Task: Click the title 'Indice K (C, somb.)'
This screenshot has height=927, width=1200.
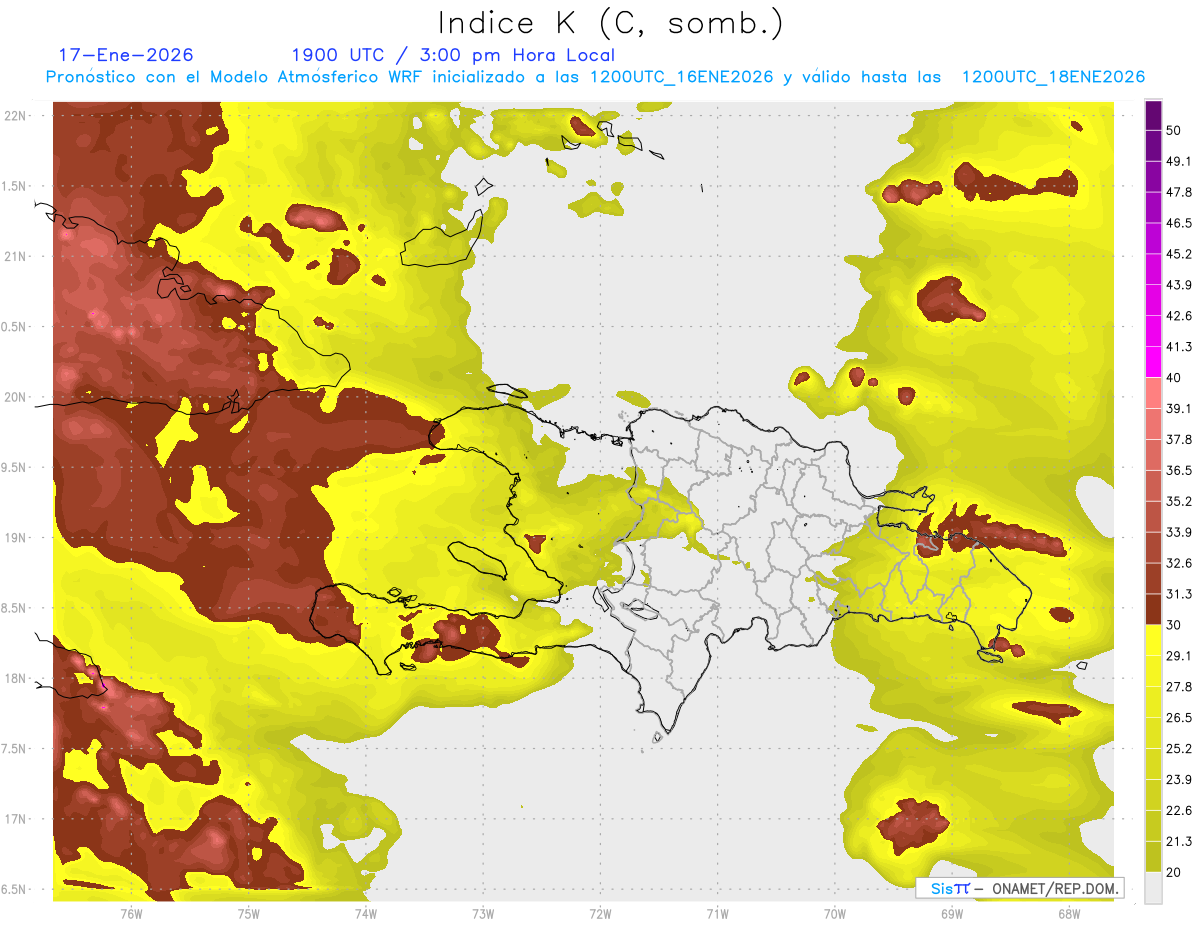Action: pyautogui.click(x=611, y=25)
